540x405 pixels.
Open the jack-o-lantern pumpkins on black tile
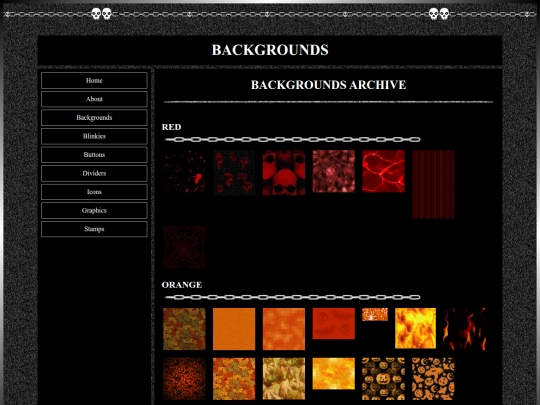[x=383, y=379]
